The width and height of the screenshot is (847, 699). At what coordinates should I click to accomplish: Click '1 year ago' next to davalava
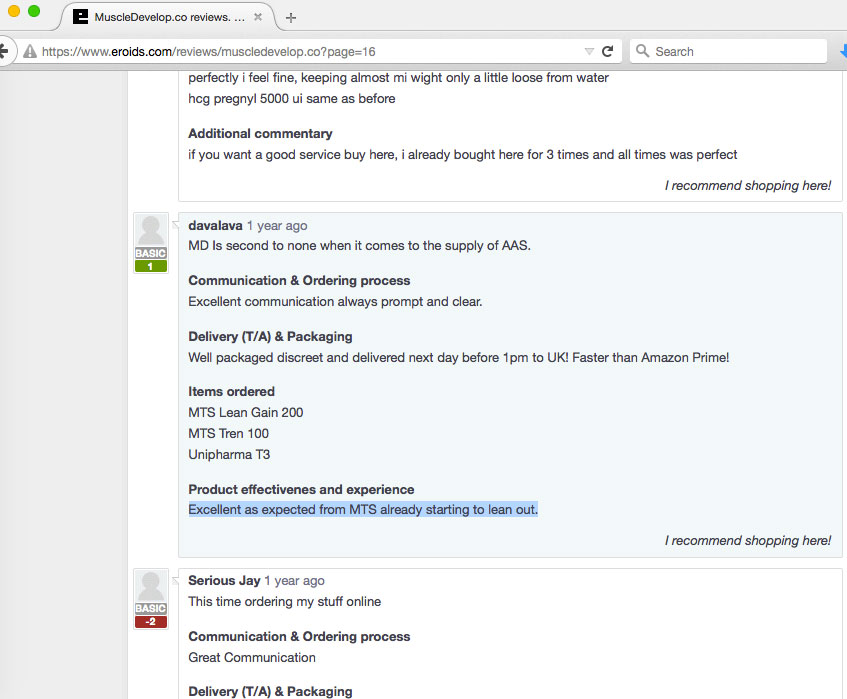[277, 226]
